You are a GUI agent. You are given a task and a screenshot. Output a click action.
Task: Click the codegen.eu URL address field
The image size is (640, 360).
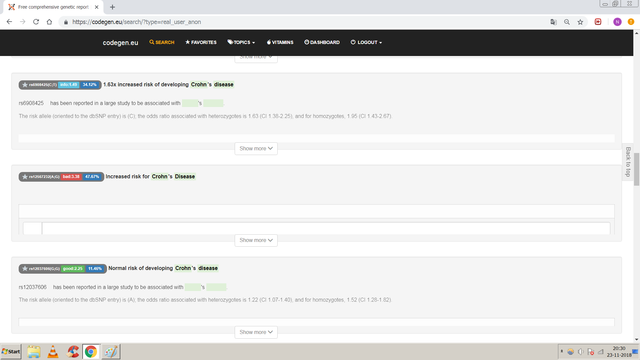point(302,22)
